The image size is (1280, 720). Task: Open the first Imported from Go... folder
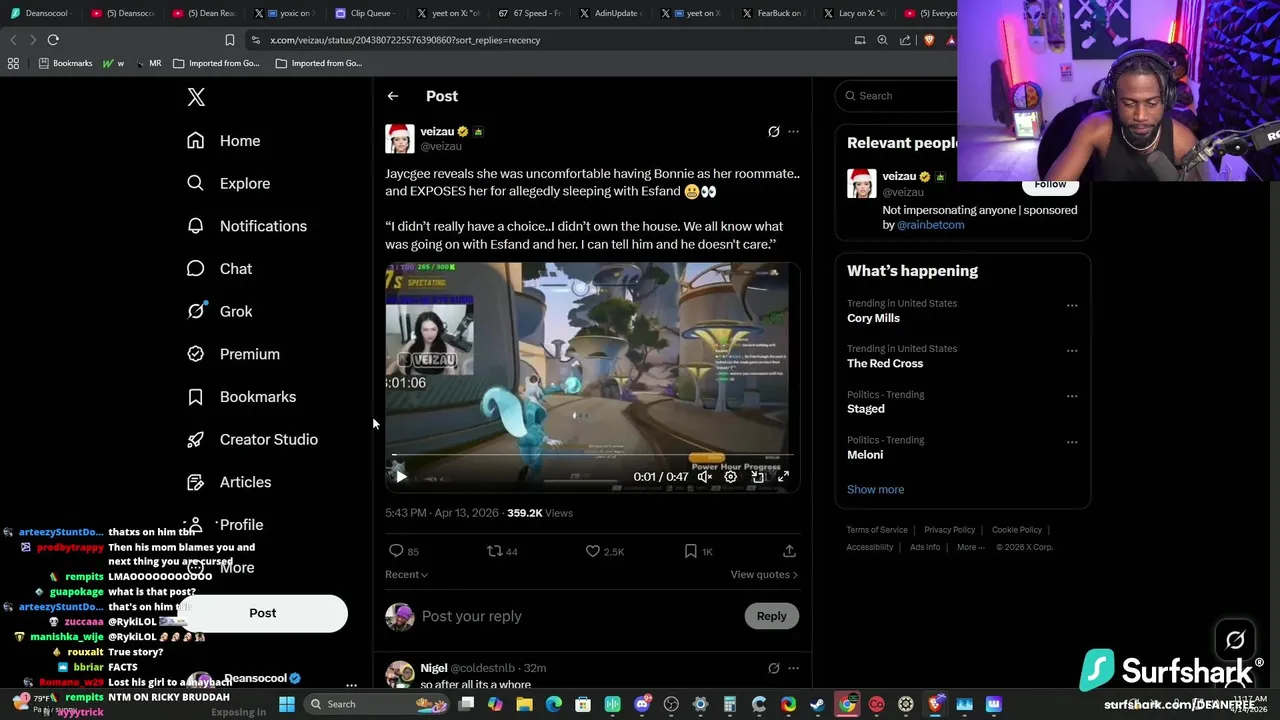point(215,63)
